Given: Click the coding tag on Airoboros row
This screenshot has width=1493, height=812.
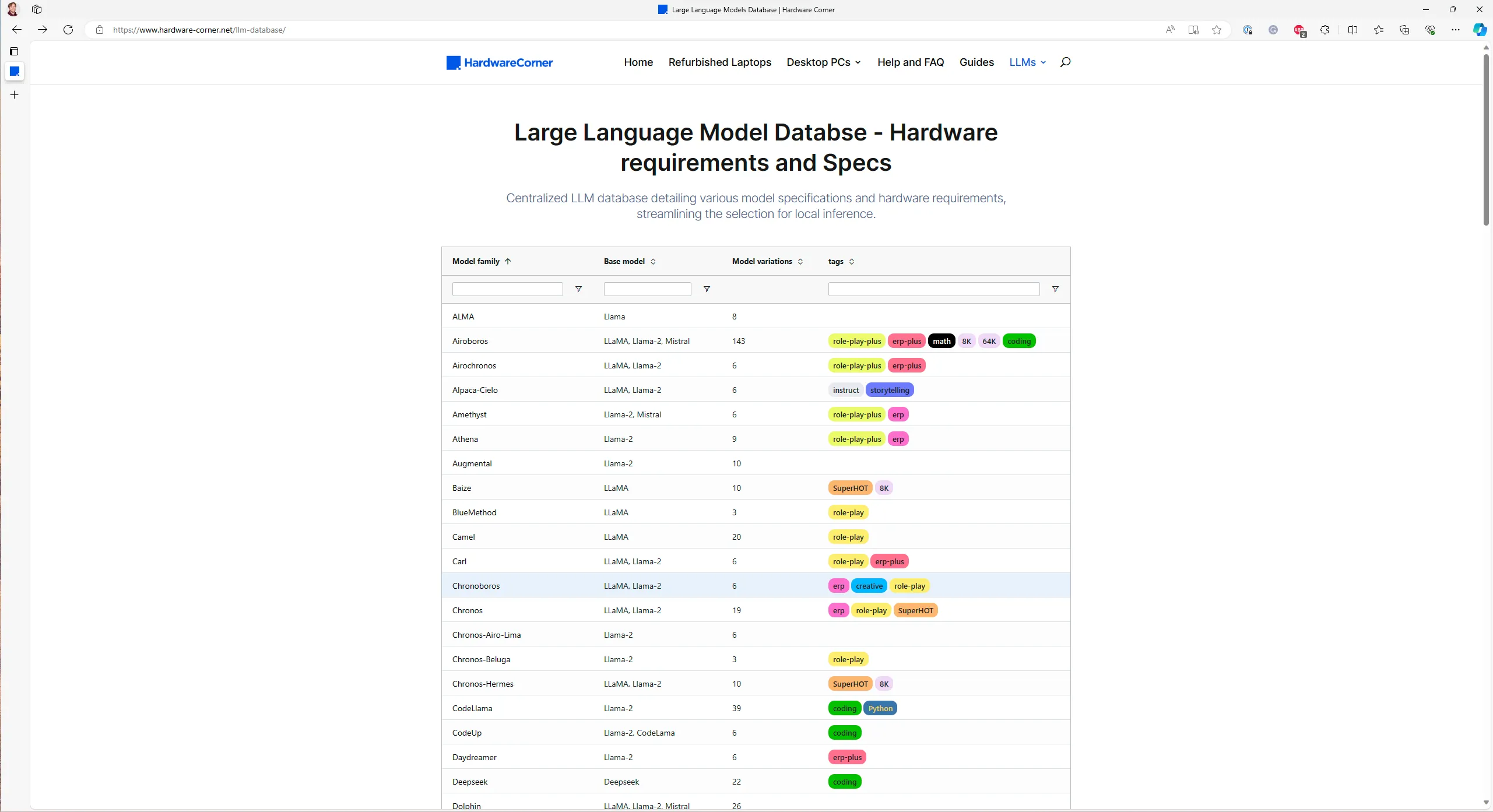Looking at the screenshot, I should [1020, 341].
